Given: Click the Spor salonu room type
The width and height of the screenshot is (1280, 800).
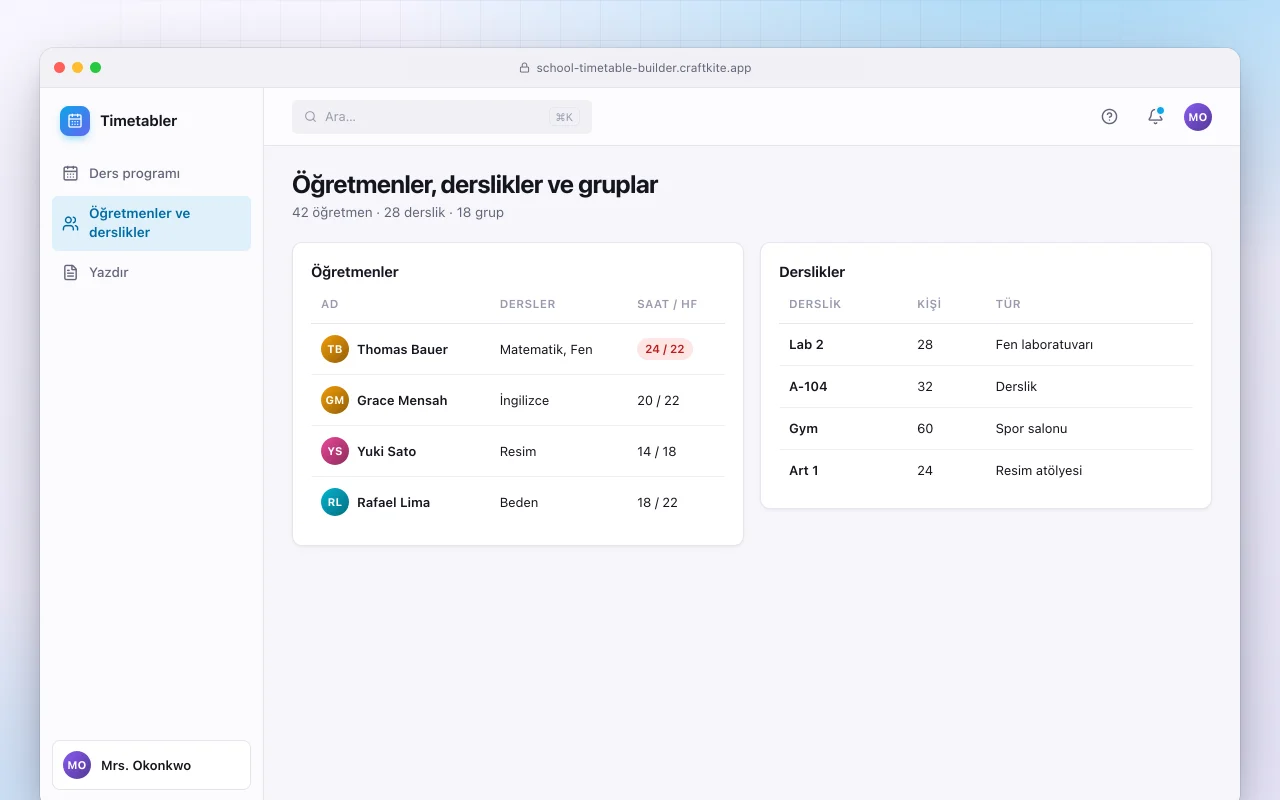Looking at the screenshot, I should [x=1032, y=428].
